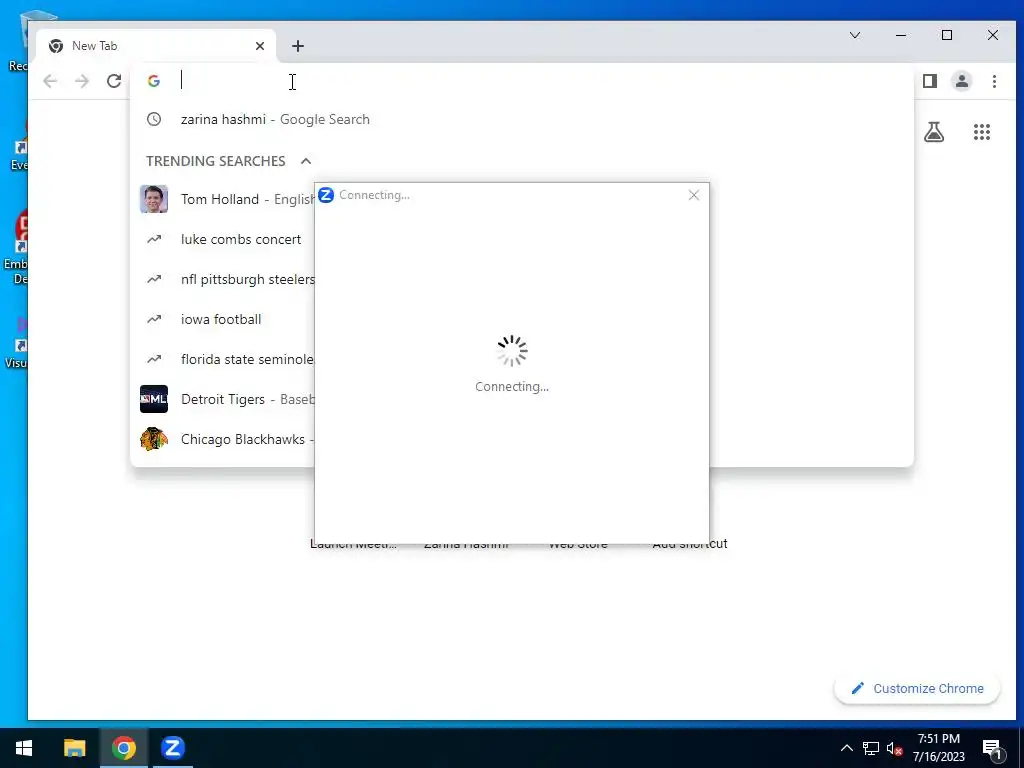Open a new tab with plus button

[298, 46]
